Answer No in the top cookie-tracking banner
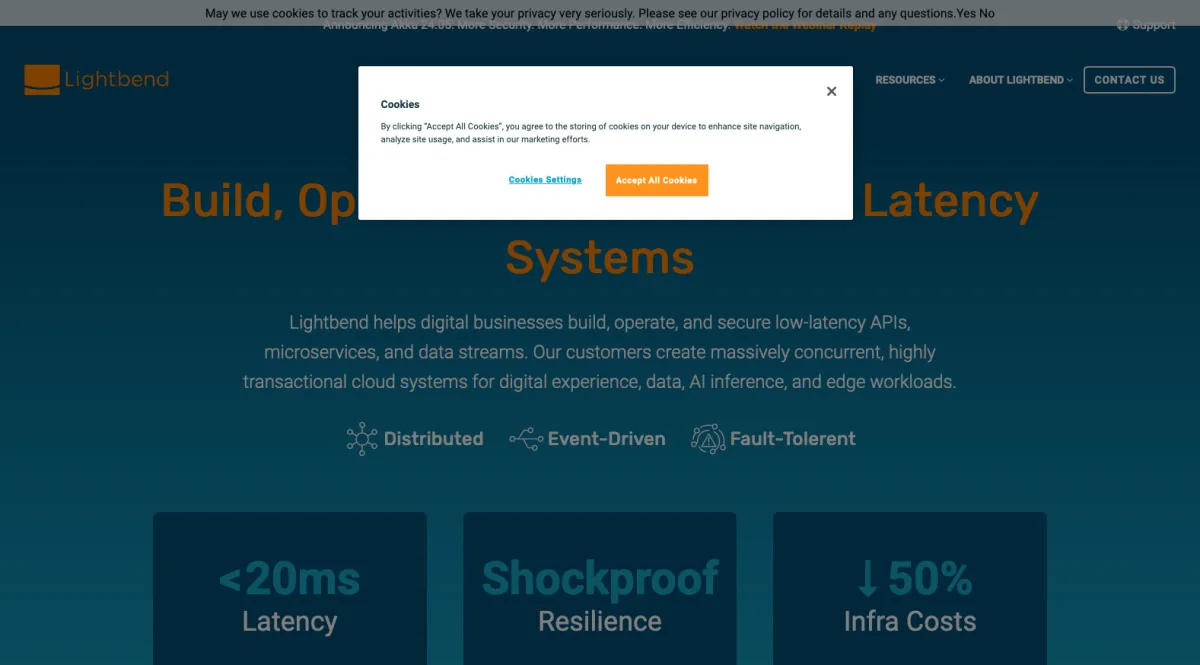The image size is (1200, 665). click(x=987, y=13)
